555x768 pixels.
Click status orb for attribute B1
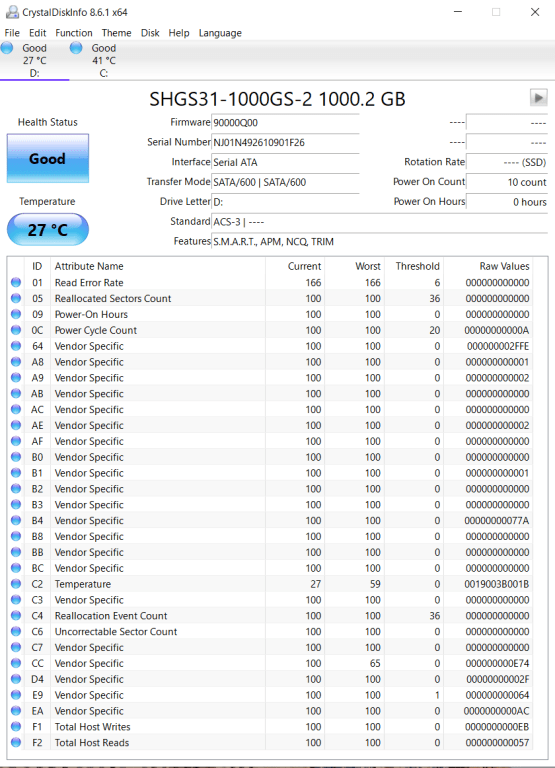pyautogui.click(x=16, y=473)
